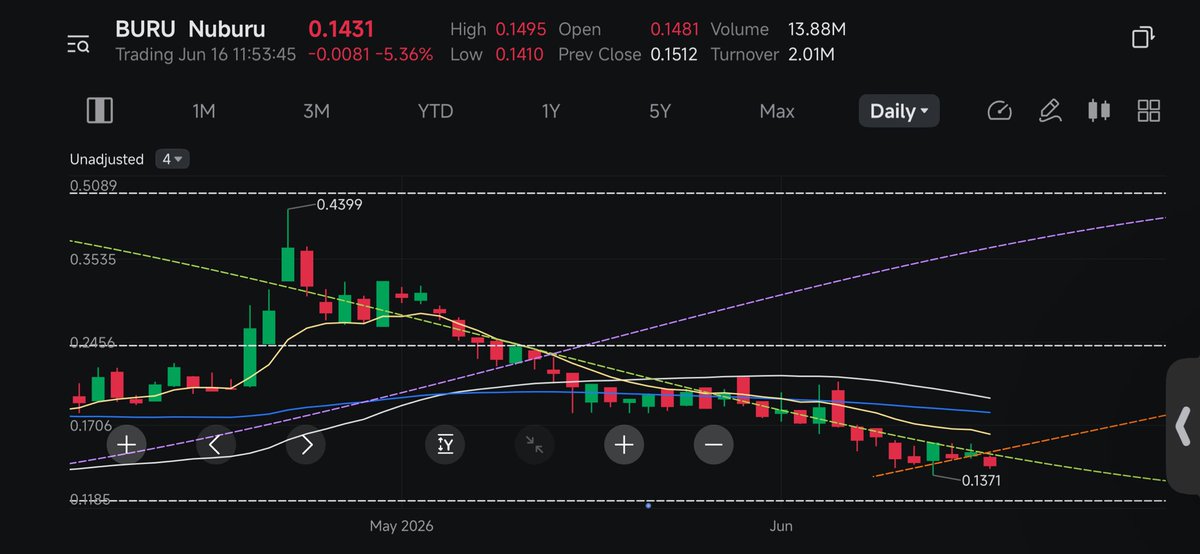Move chart left with back arrow

216,444
